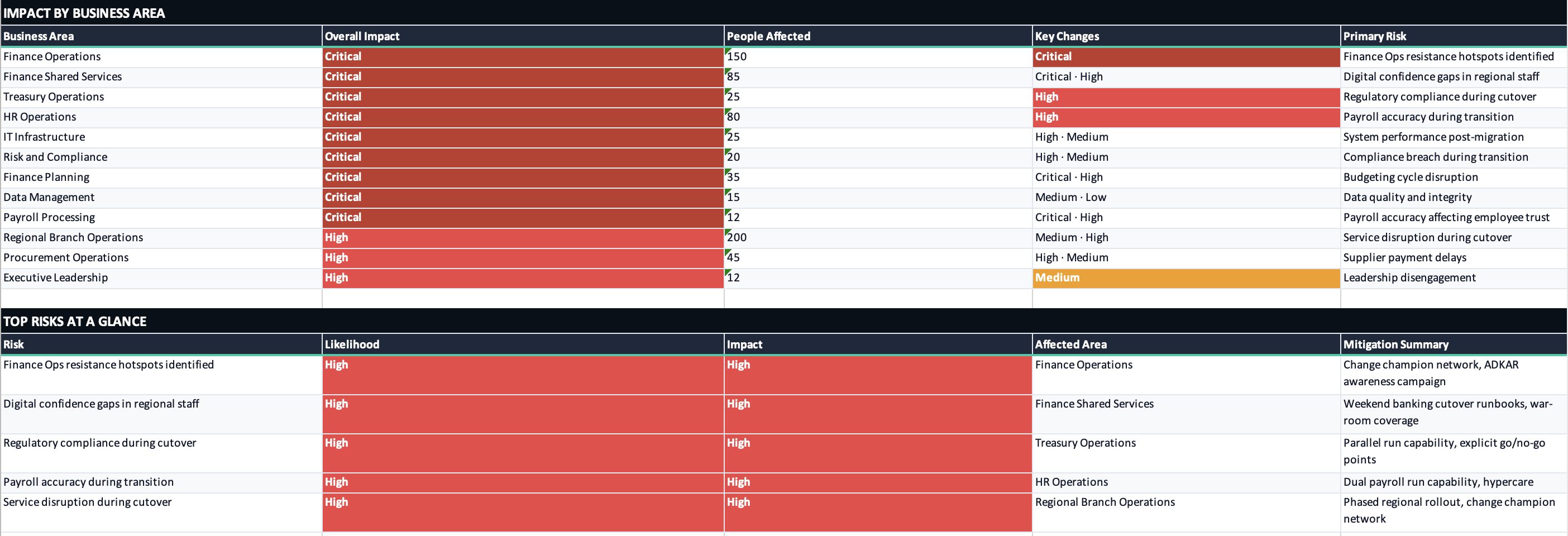Click the people affected value '80'
The height and width of the screenshot is (536, 1568).
(x=878, y=117)
